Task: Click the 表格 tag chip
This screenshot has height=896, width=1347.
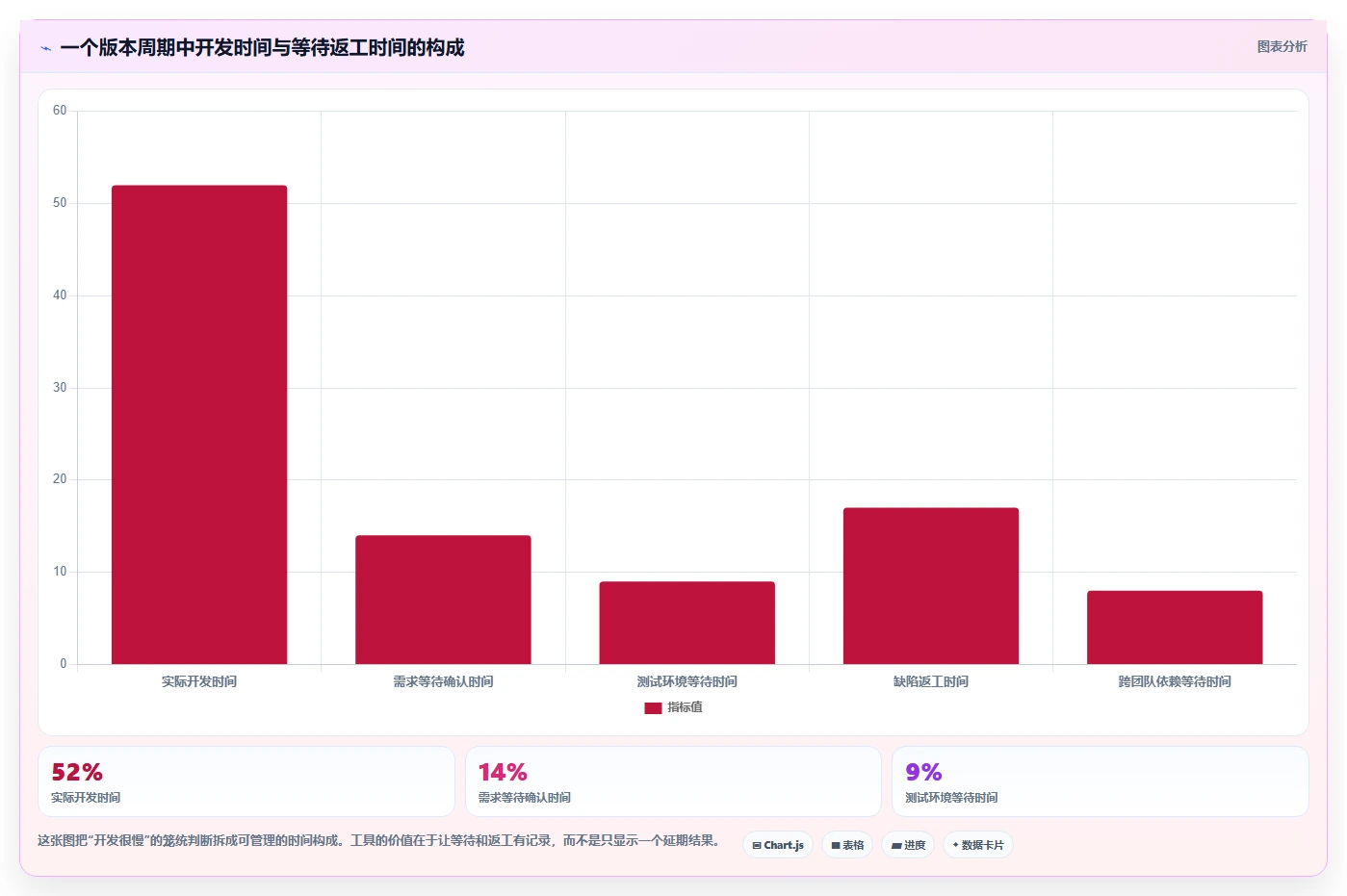Action: 847,845
